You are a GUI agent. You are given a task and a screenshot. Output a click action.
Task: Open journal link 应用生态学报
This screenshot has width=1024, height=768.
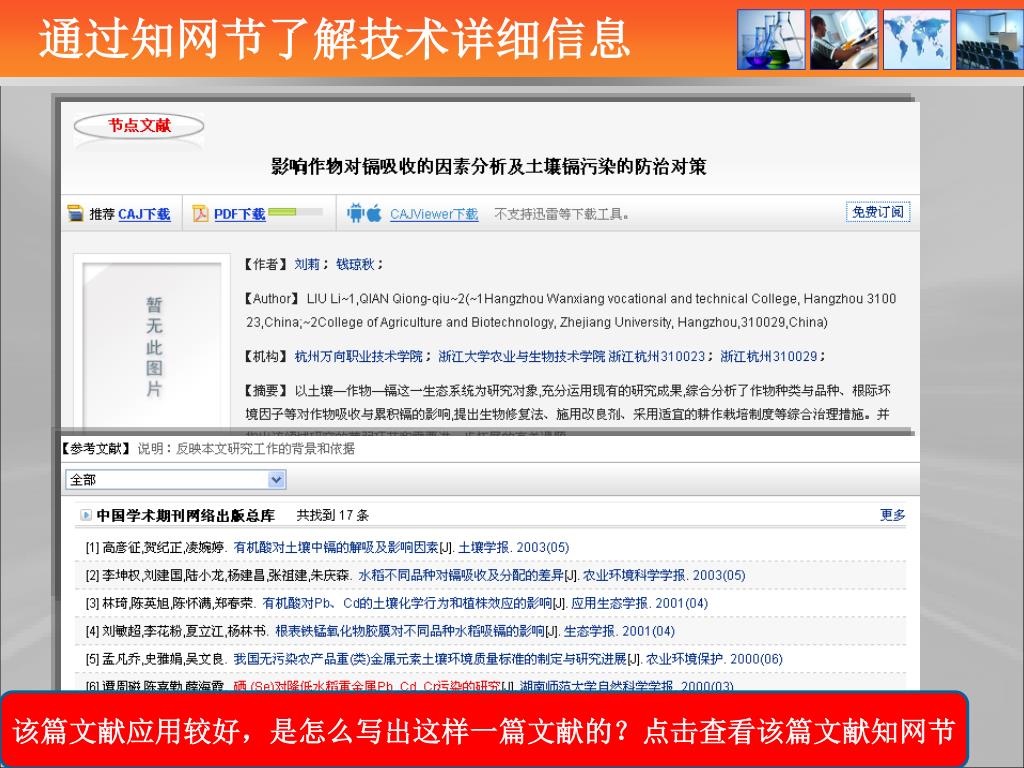pos(610,603)
